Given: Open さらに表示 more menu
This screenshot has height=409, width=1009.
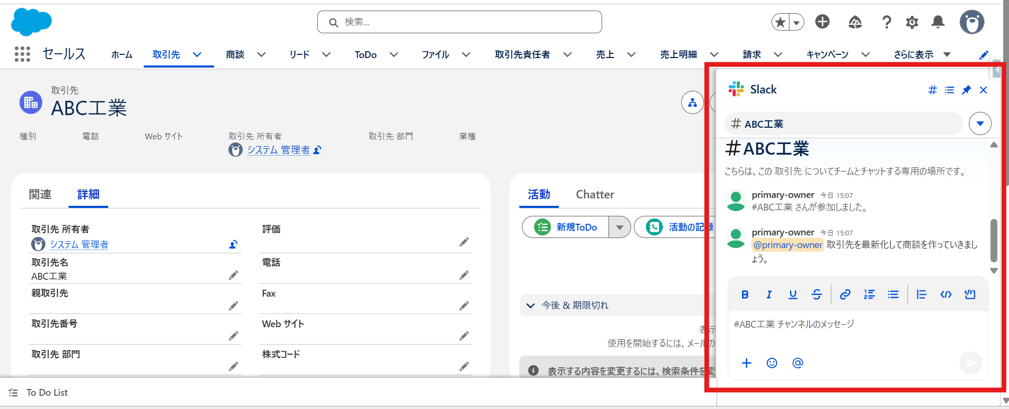Looking at the screenshot, I should point(921,55).
